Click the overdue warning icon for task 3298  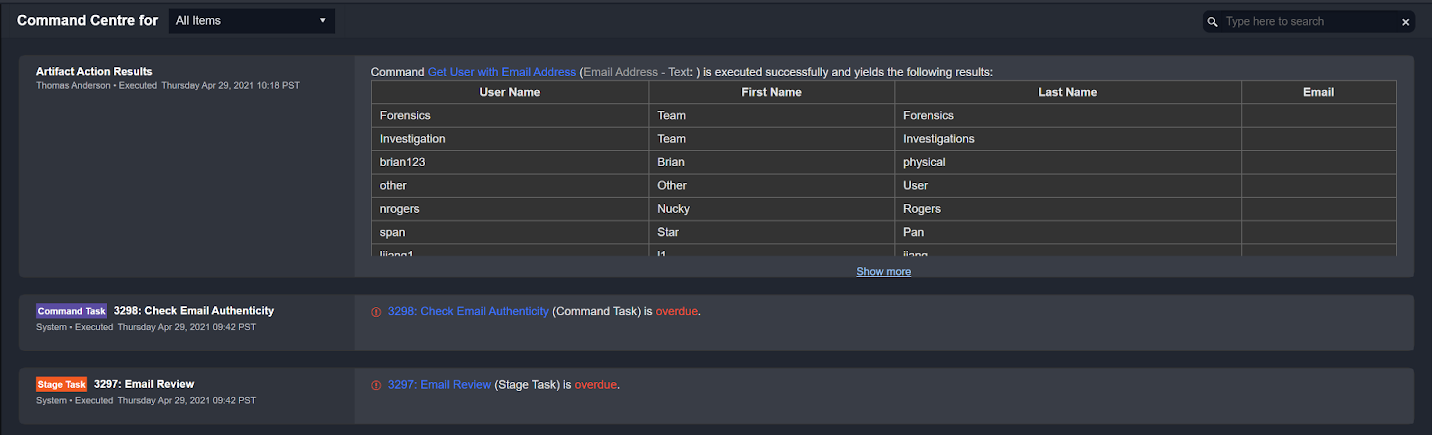(x=376, y=312)
